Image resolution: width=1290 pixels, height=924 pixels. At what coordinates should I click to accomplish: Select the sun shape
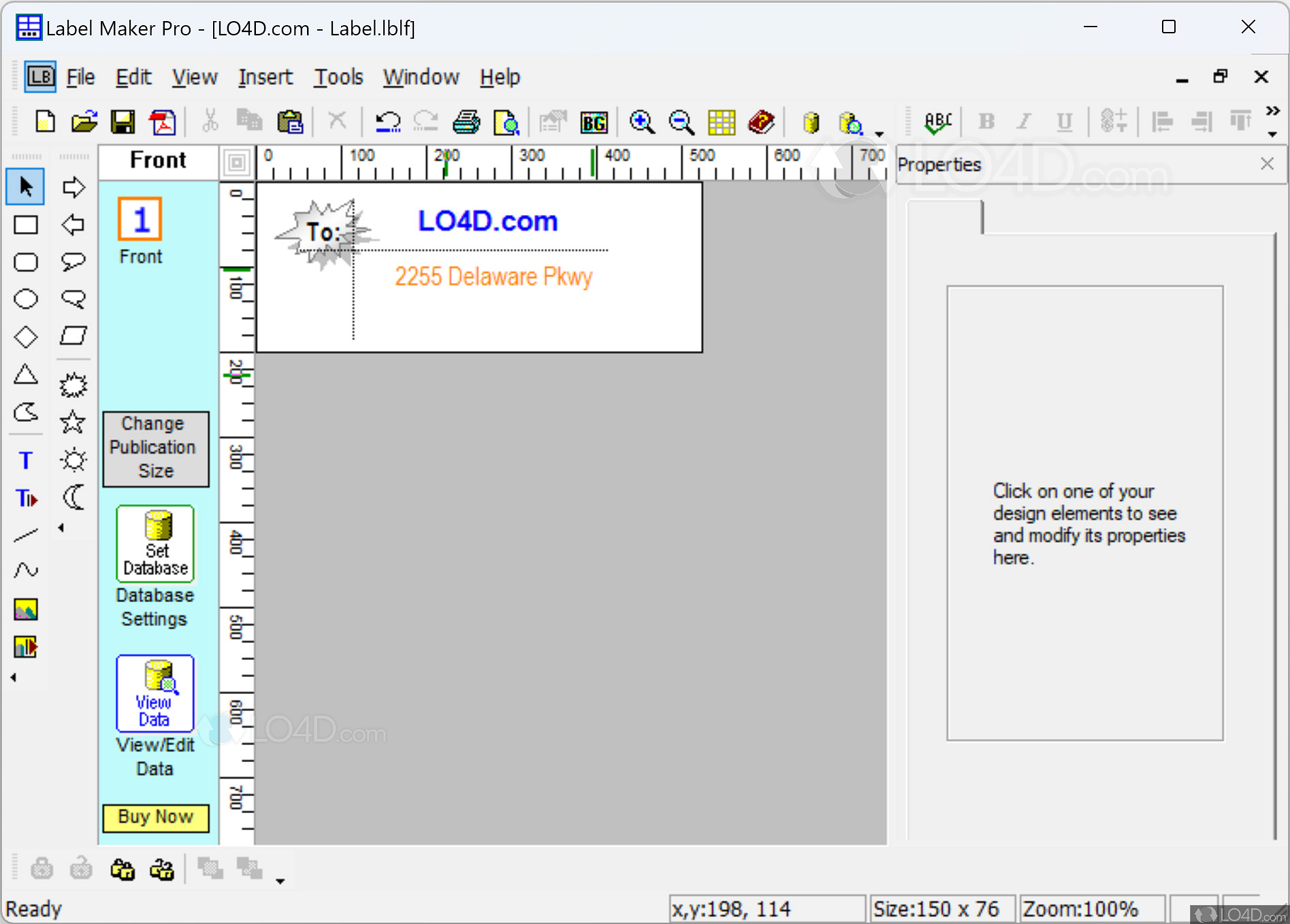[74, 460]
